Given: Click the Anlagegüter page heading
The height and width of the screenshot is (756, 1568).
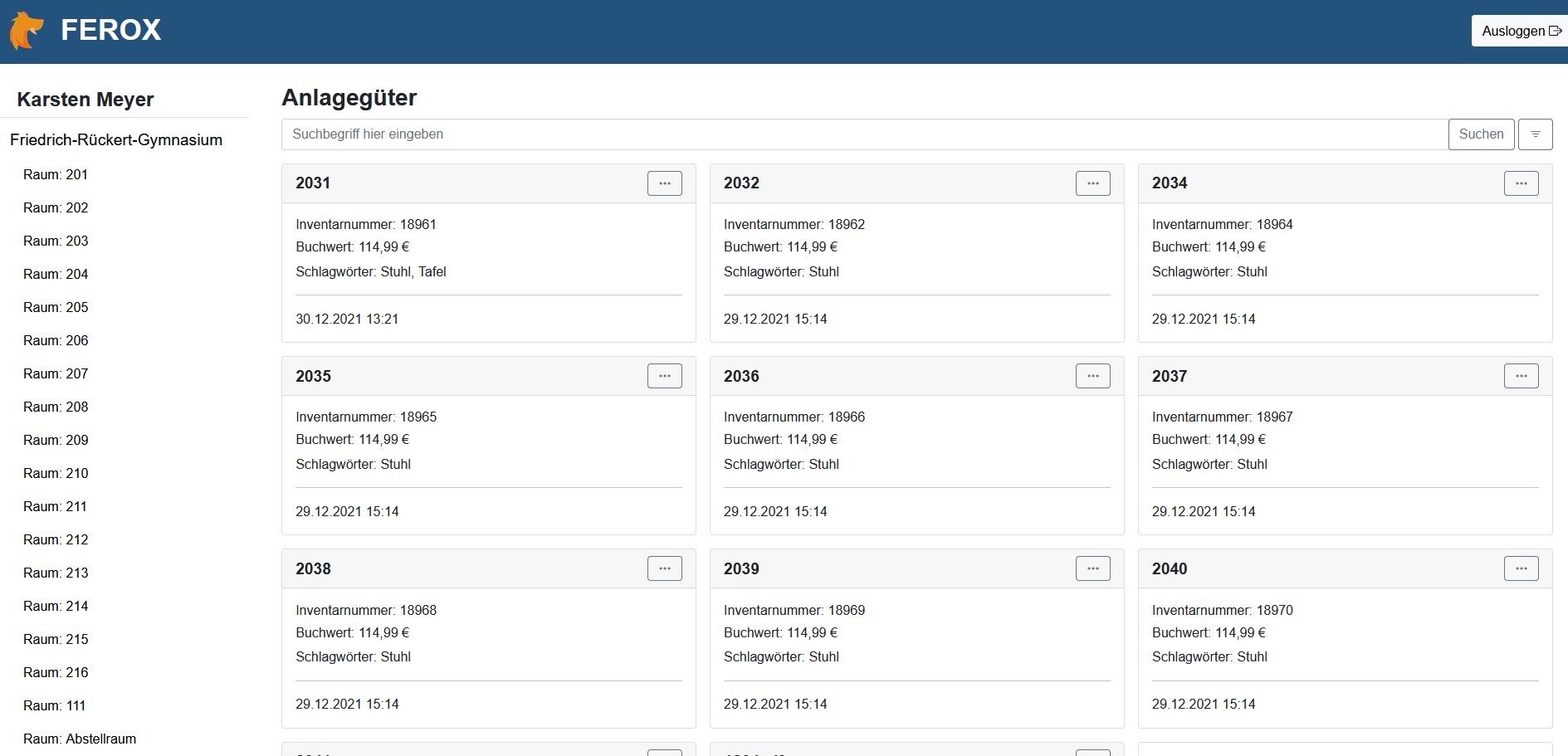Looking at the screenshot, I should [x=349, y=98].
